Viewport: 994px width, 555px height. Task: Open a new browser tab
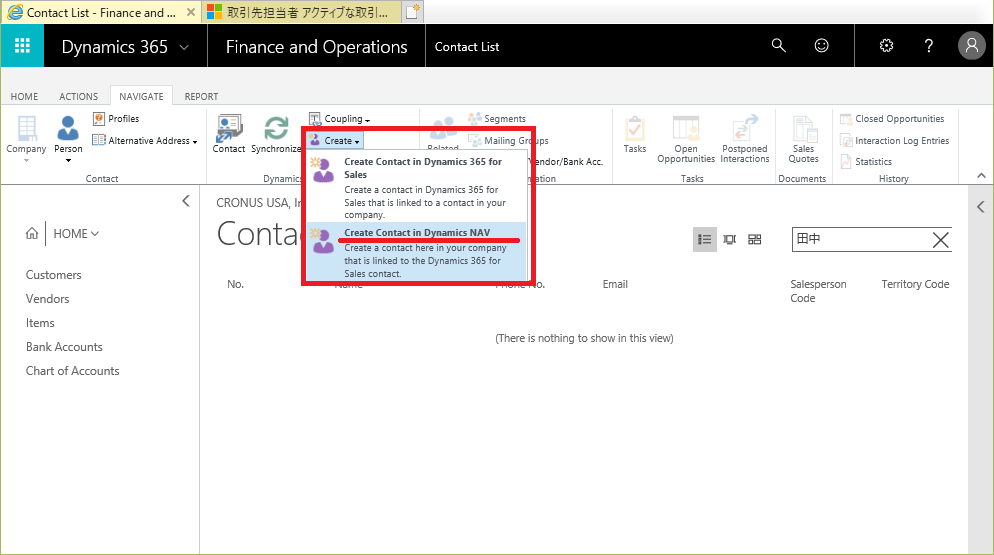(x=413, y=11)
